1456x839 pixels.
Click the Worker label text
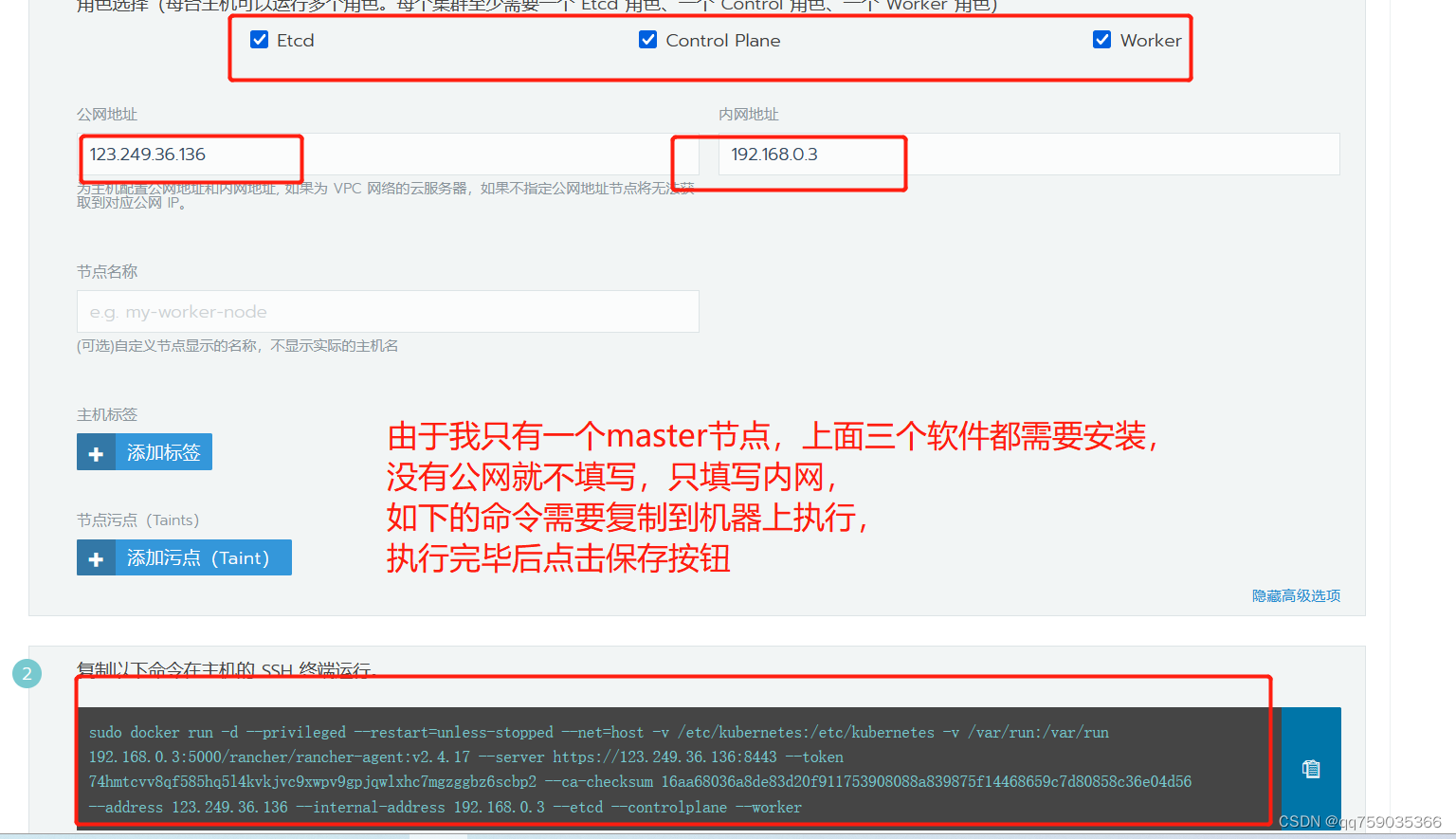pyautogui.click(x=1151, y=40)
